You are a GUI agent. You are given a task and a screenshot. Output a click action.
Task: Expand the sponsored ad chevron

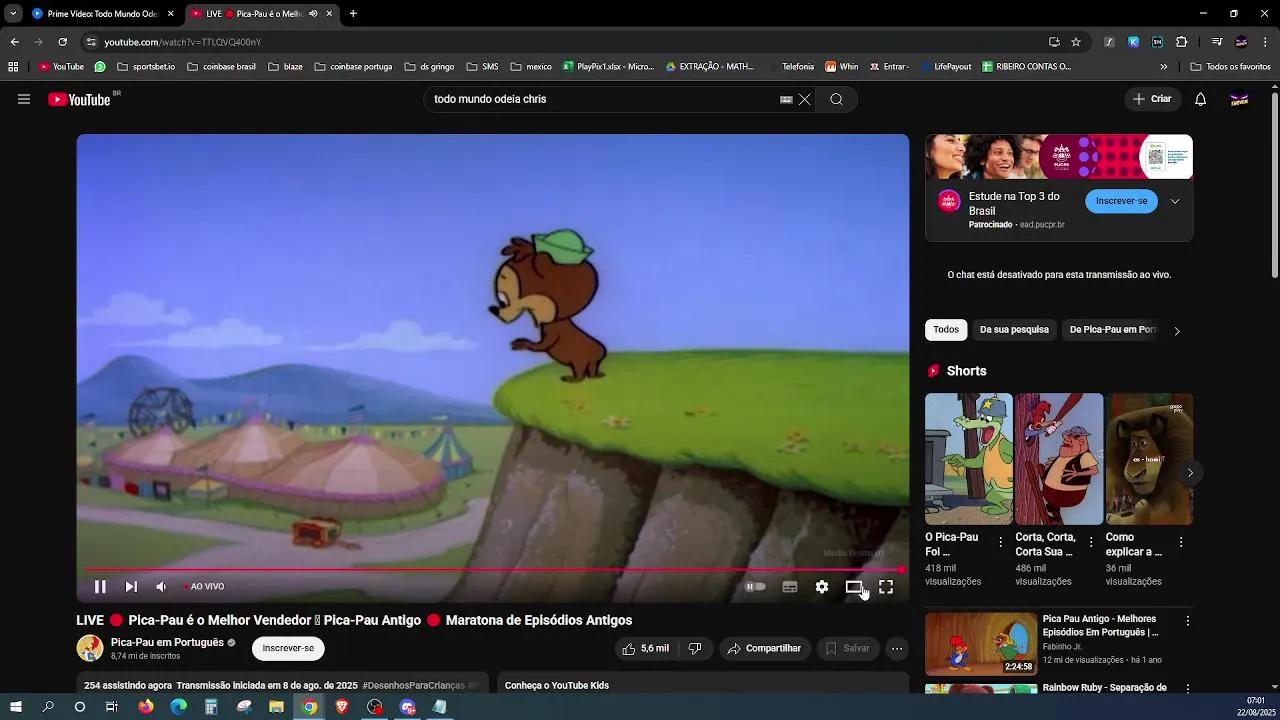point(1175,201)
